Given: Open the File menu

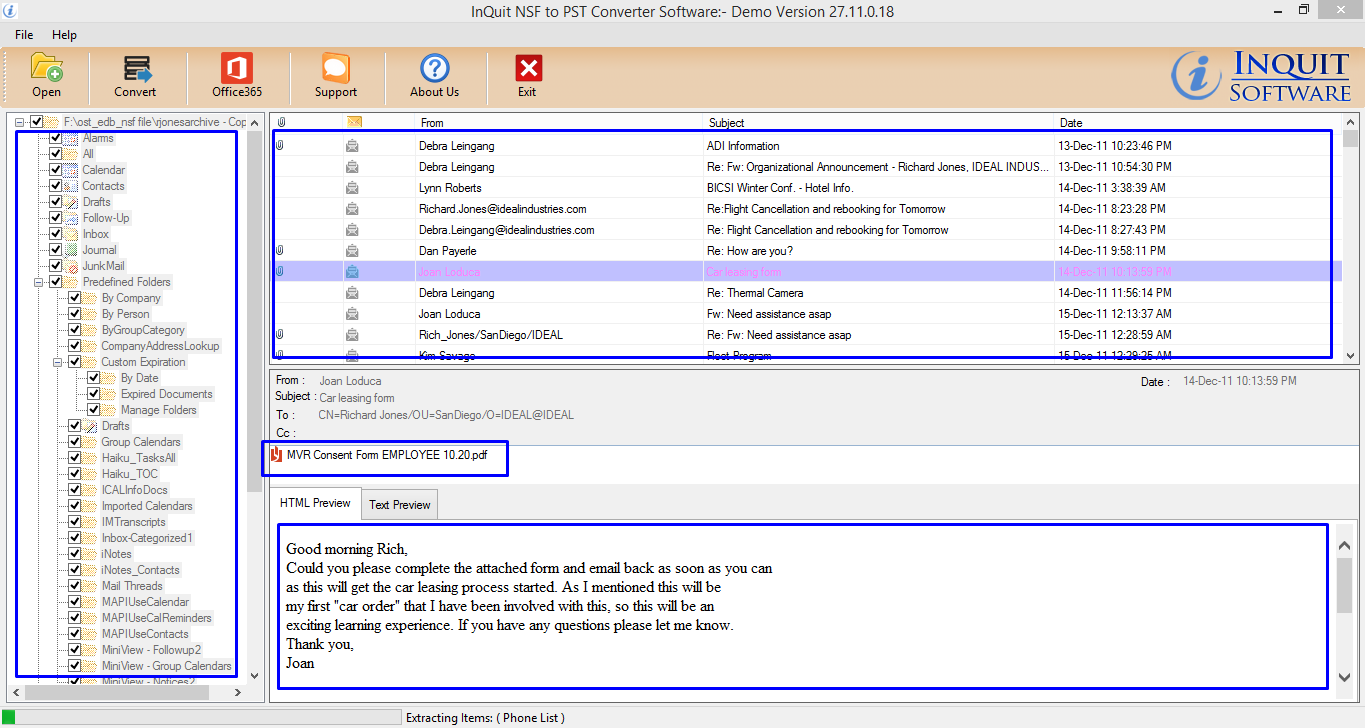Looking at the screenshot, I should pos(24,35).
